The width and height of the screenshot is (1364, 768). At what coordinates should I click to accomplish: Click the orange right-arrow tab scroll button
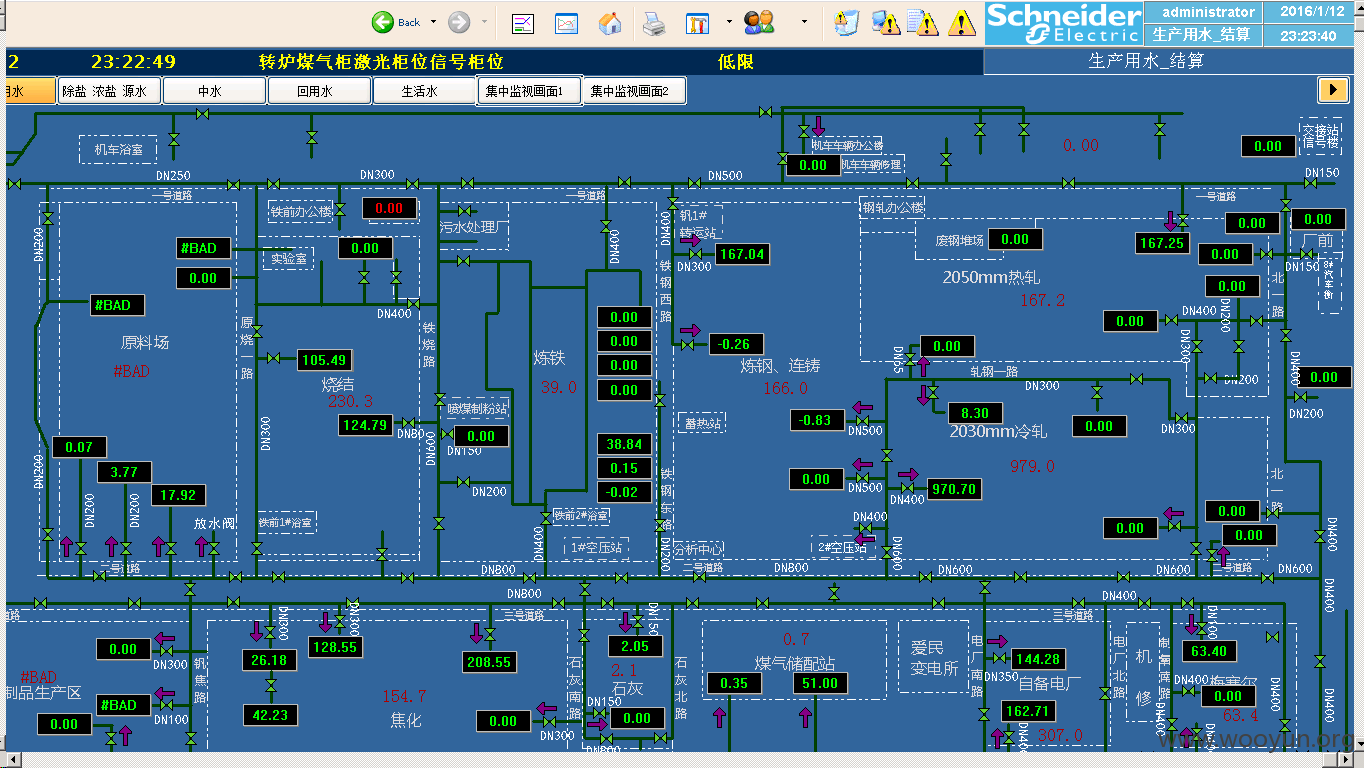(x=1333, y=89)
